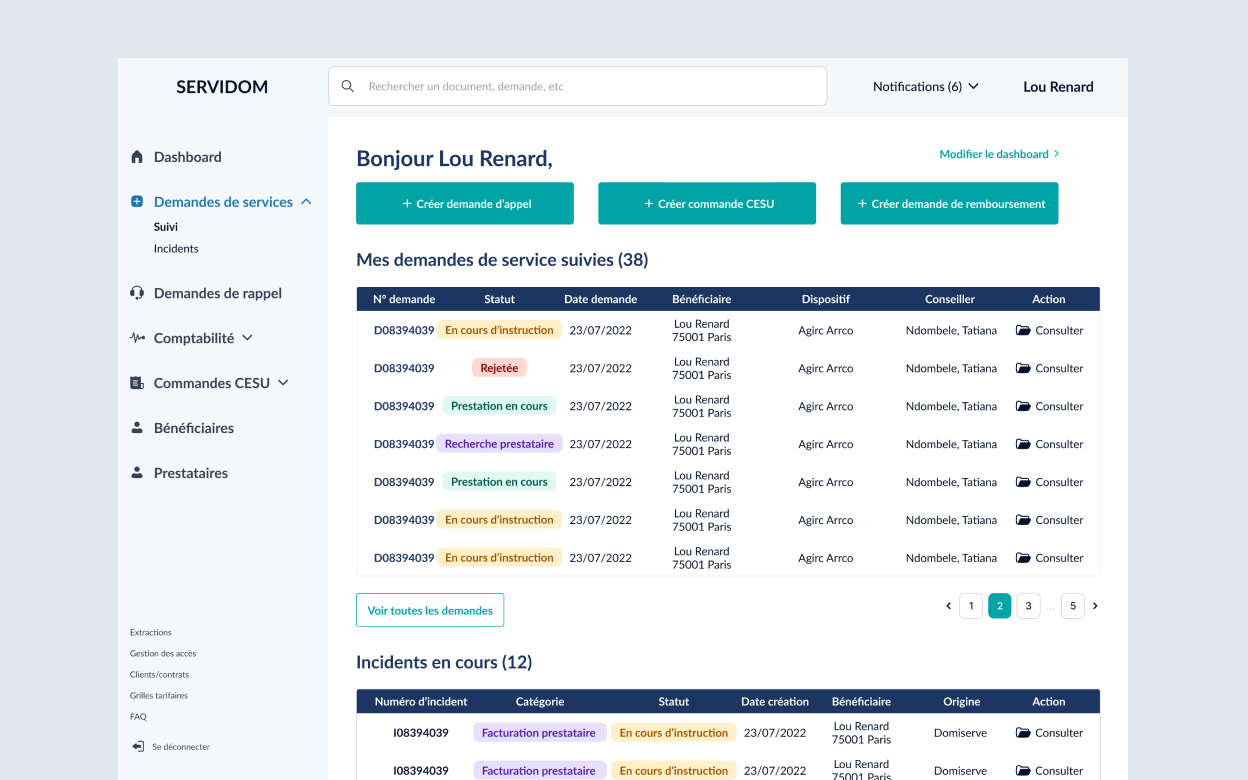This screenshot has height=780, width=1248.
Task: Expand the Comptabilité chevron
Action: coord(247,338)
